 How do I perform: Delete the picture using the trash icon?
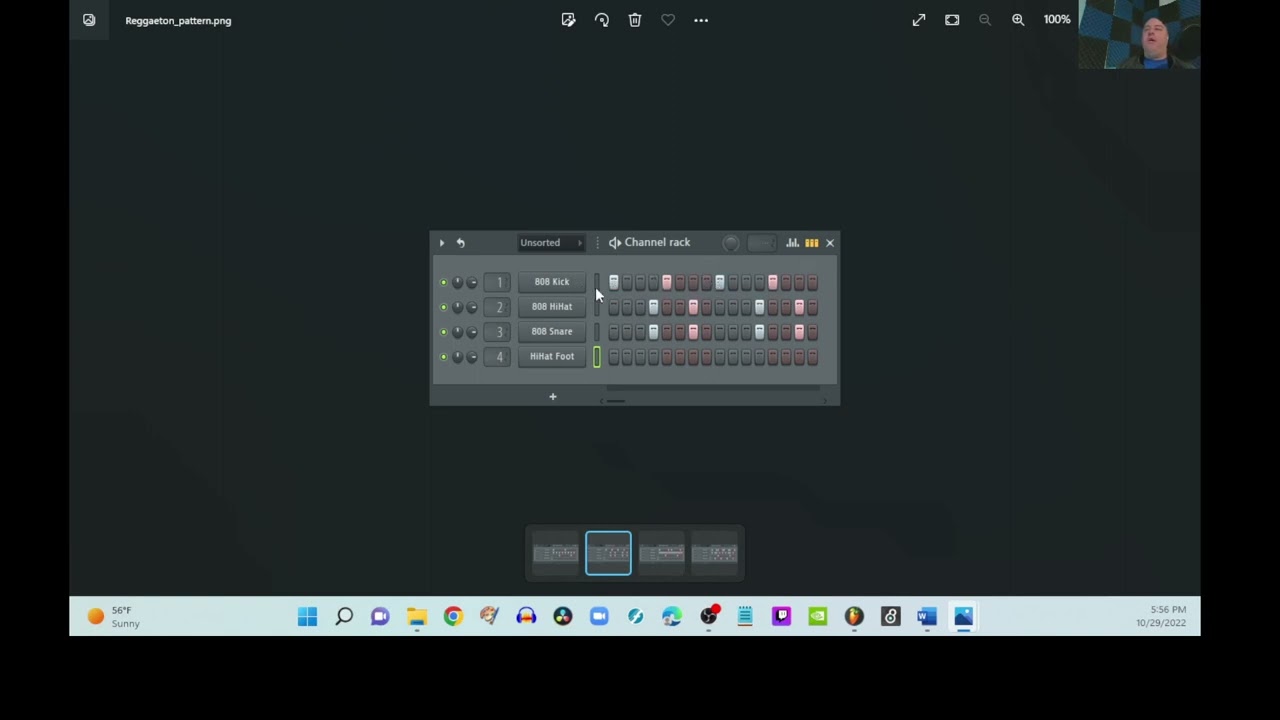pos(634,20)
